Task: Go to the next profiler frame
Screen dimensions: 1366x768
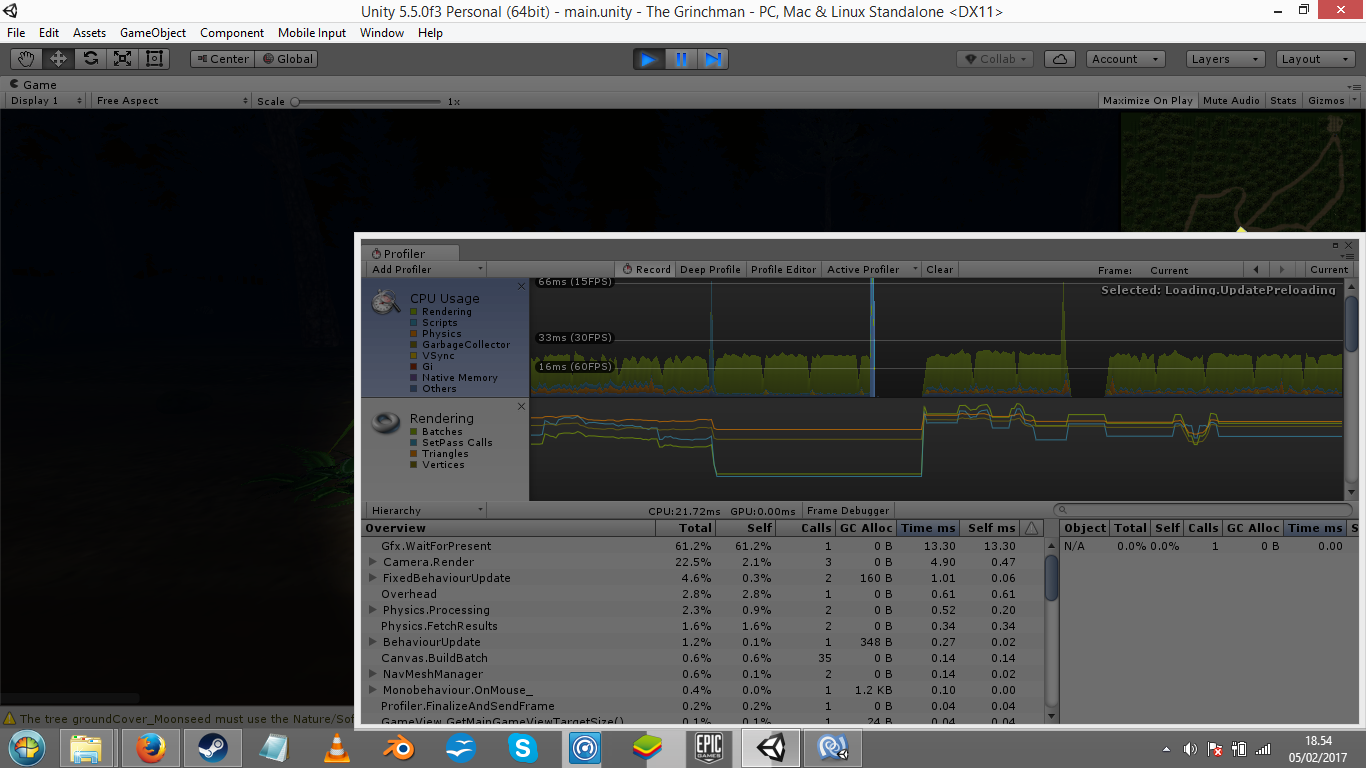Action: pyautogui.click(x=1282, y=269)
